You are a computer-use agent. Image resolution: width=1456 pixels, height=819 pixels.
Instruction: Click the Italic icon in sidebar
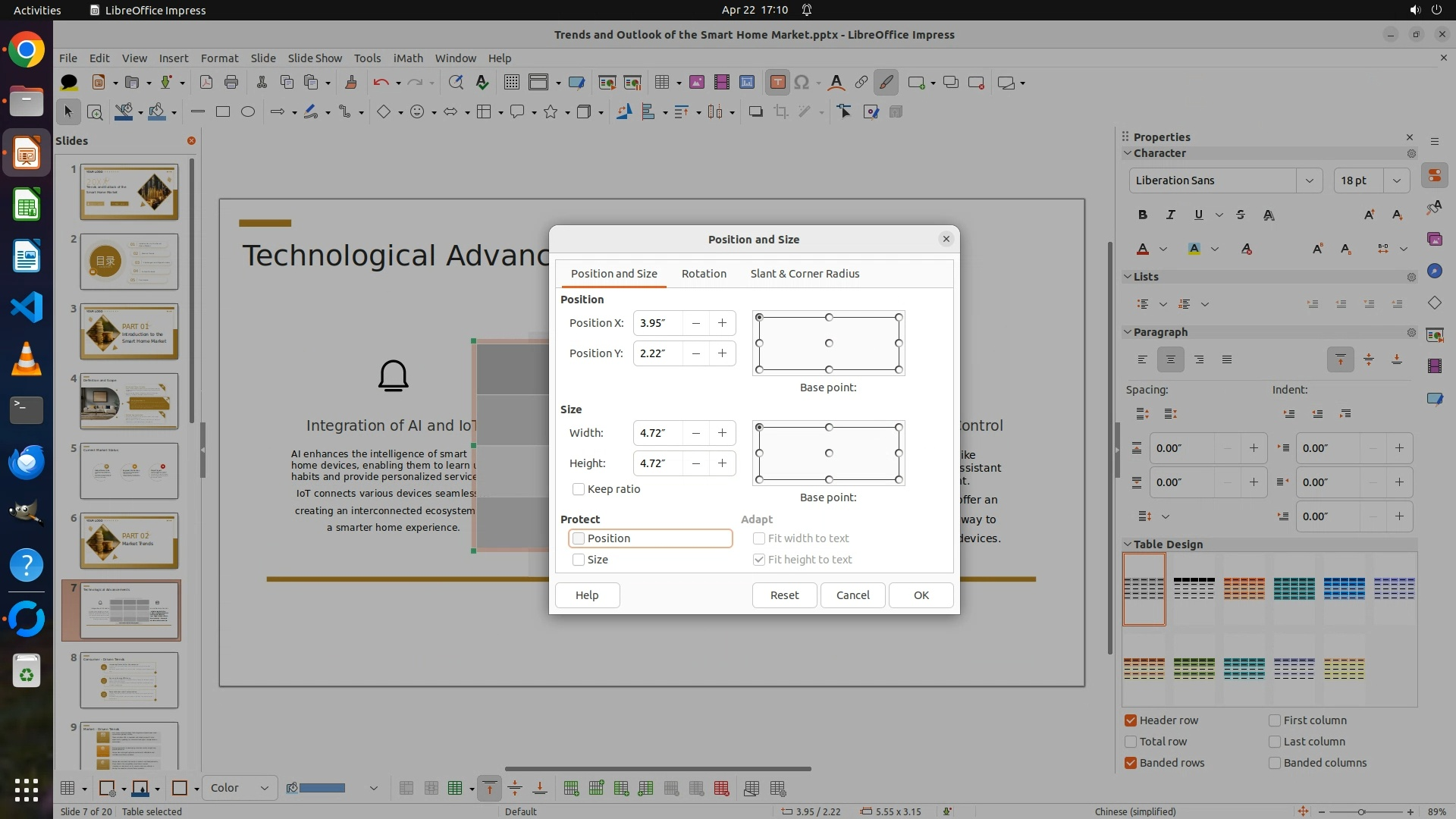(1170, 215)
